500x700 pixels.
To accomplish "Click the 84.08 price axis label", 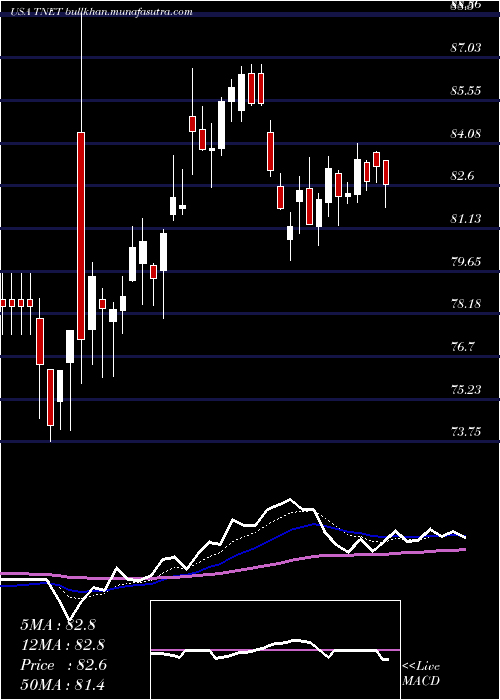I will pyautogui.click(x=466, y=133).
